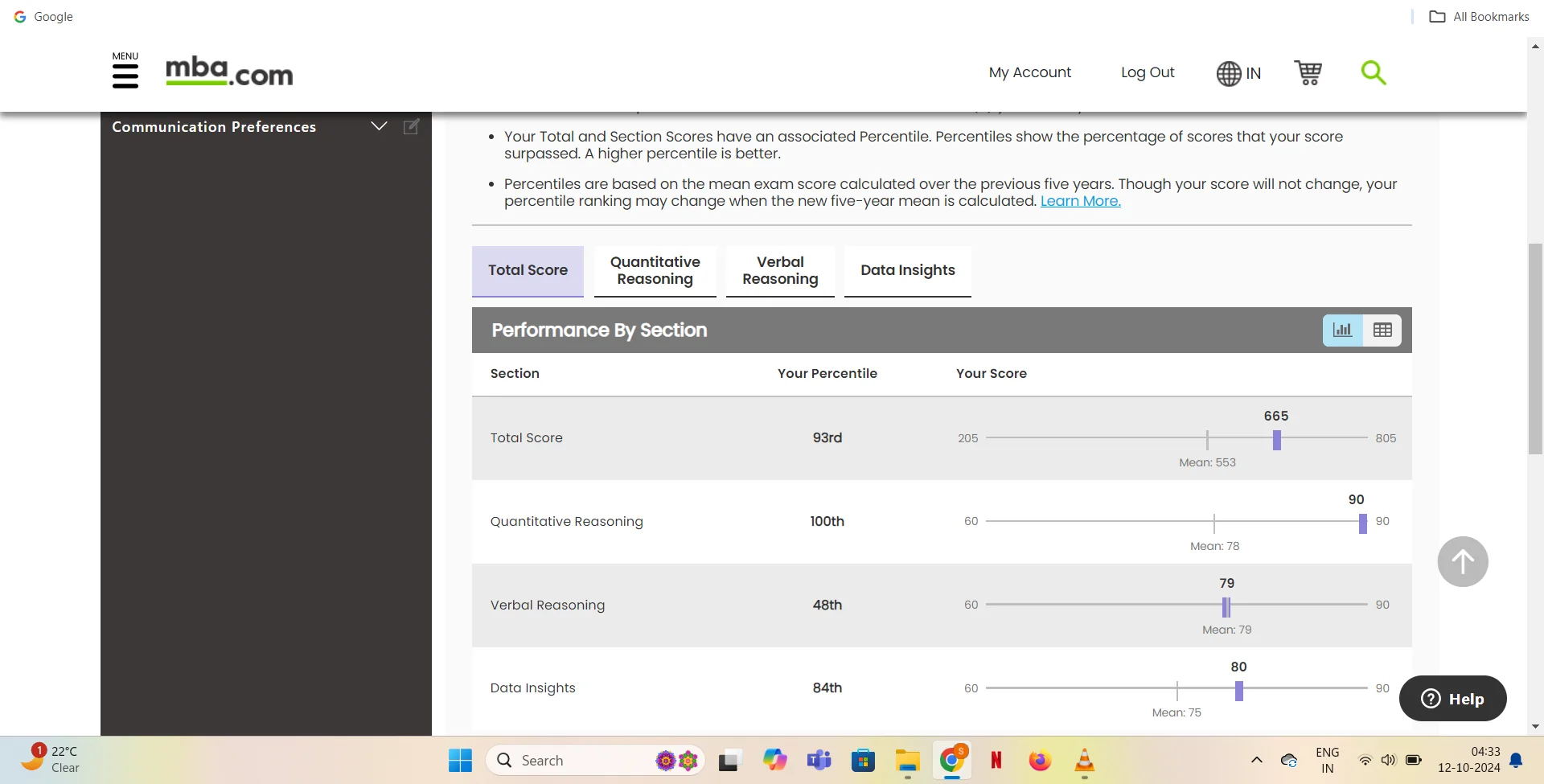
Task: Select the Quantitative Reasoning tab
Action: 655,271
